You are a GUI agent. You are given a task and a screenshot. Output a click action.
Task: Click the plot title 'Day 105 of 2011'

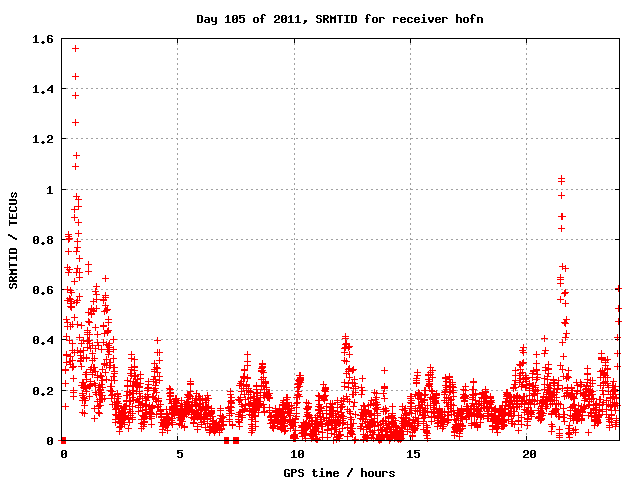click(339, 19)
